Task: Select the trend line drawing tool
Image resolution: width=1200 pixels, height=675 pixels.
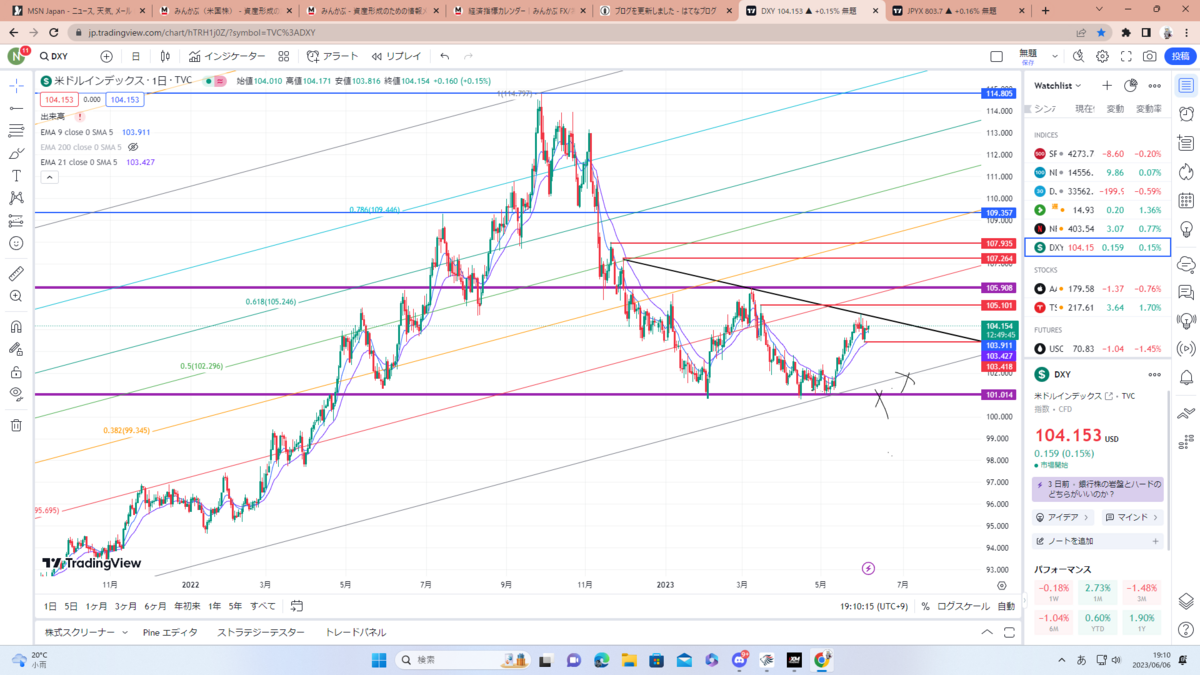Action: pyautogui.click(x=16, y=108)
